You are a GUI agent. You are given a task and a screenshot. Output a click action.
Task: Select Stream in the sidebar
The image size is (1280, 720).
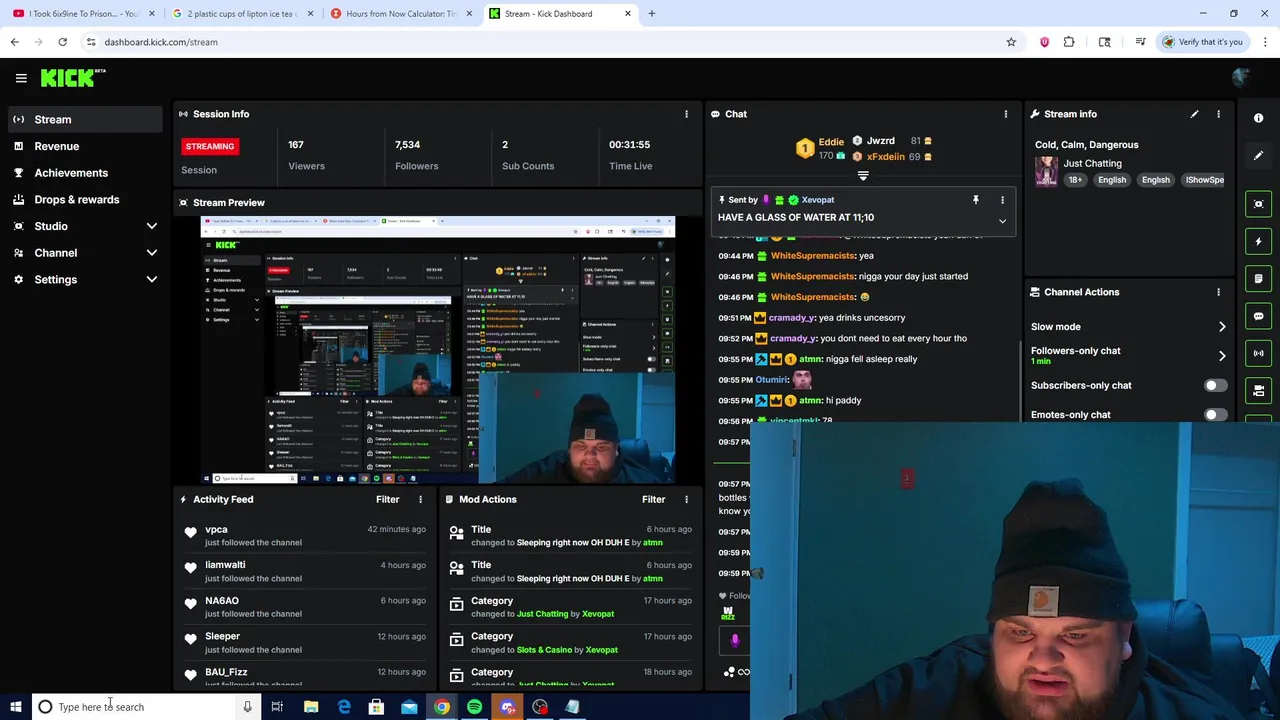(85, 119)
